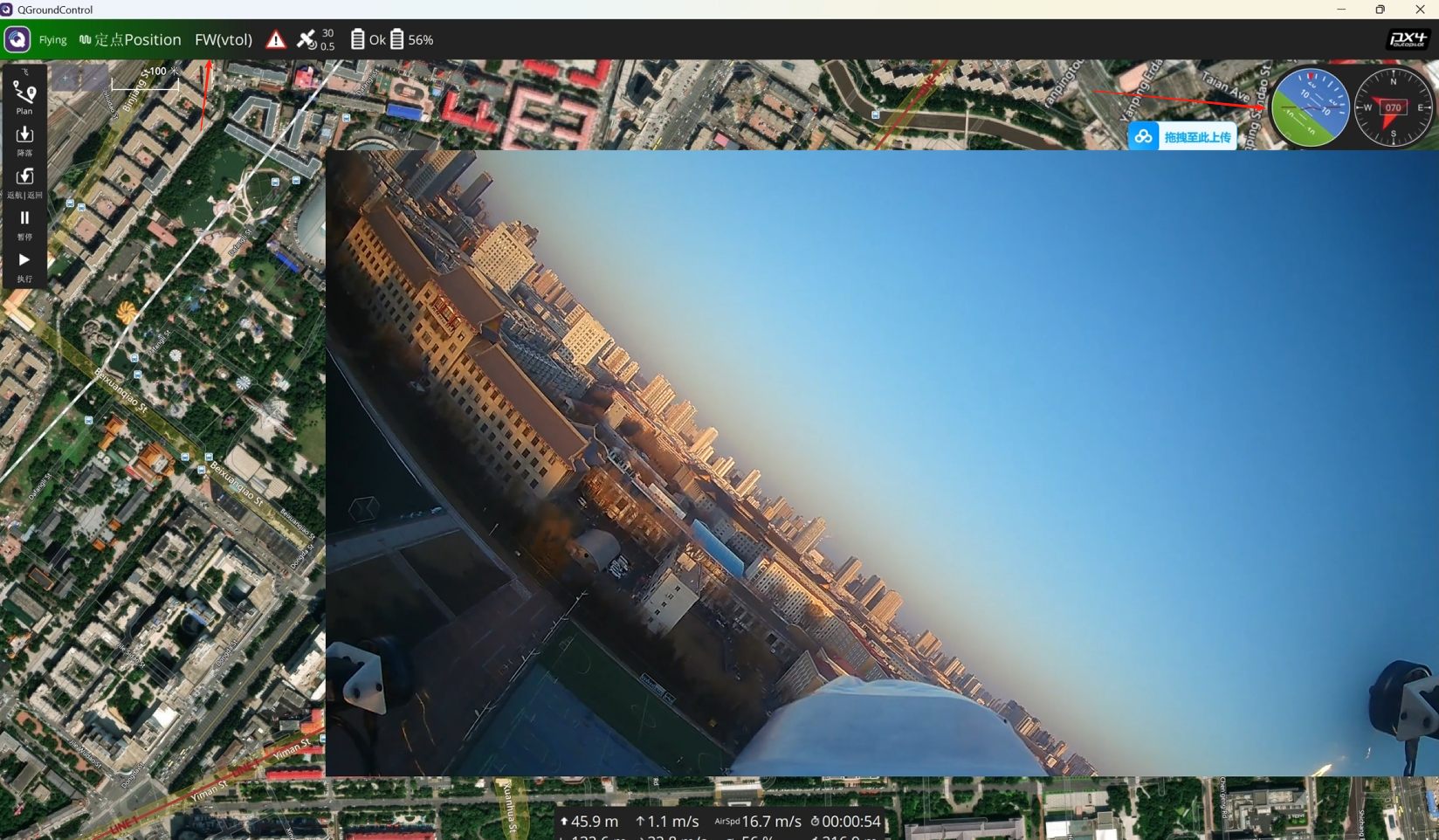This screenshot has height=840, width=1439.
Task: Click the flight timer 00:00:54
Action: click(845, 822)
